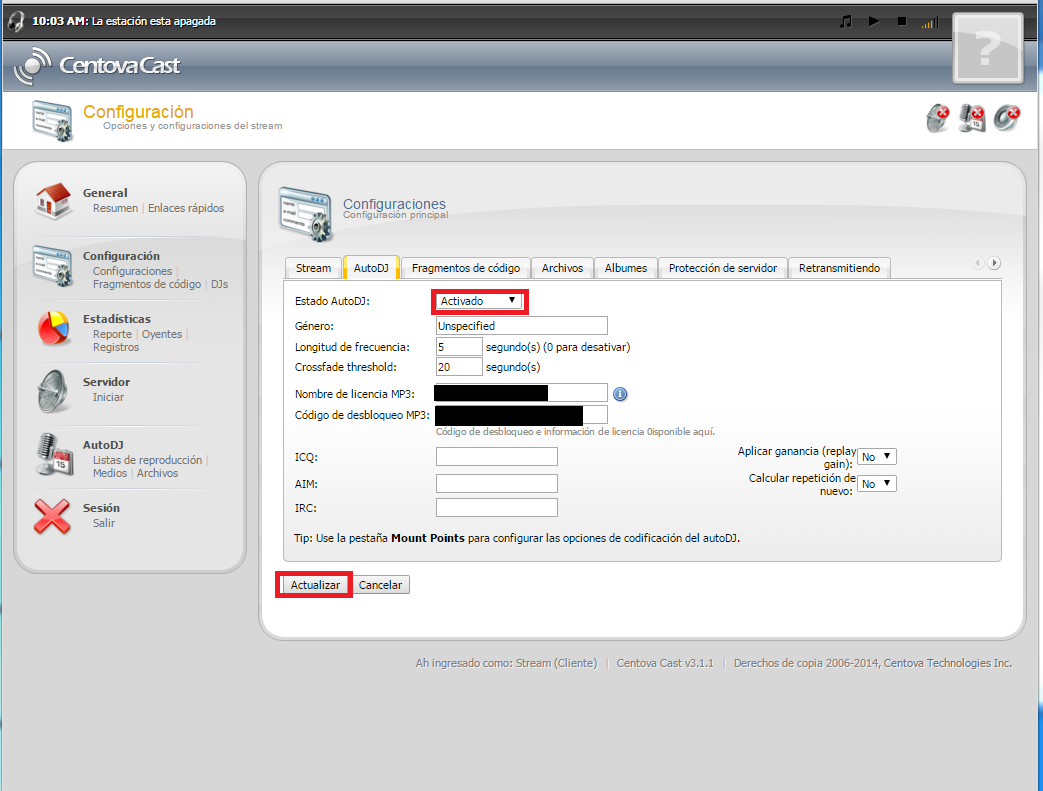Viewport: 1043px width, 791px height.
Task: Click the General house icon in the sidebar
Action: (x=53, y=200)
